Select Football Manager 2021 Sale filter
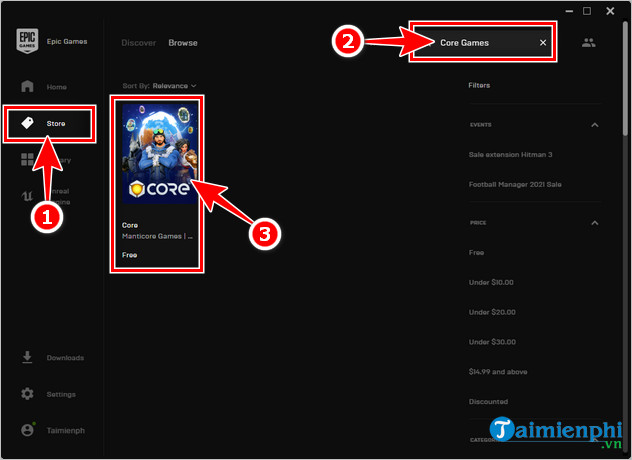Screen dimensions: 632x460 click(x=515, y=184)
